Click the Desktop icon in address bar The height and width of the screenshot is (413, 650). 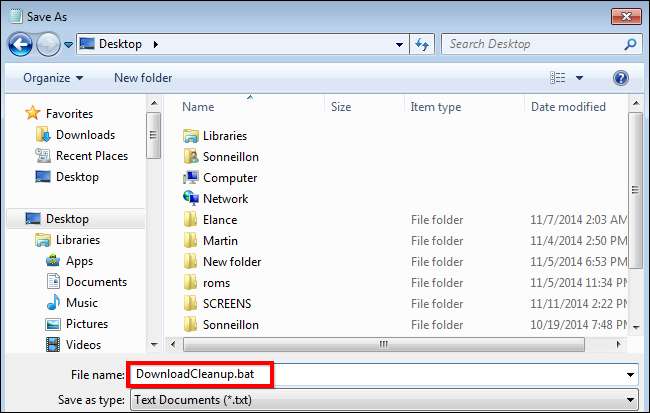click(x=87, y=44)
